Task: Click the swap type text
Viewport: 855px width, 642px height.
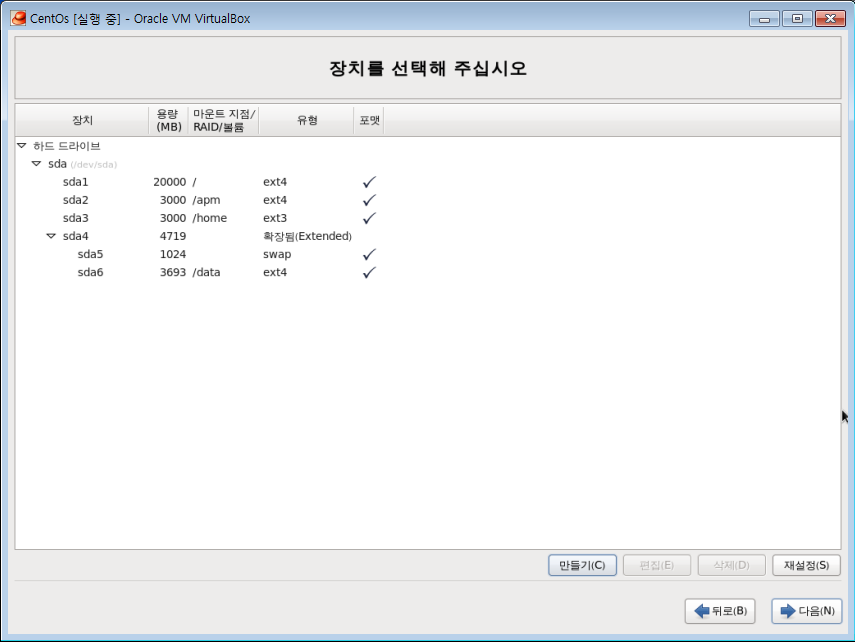Action: (277, 255)
